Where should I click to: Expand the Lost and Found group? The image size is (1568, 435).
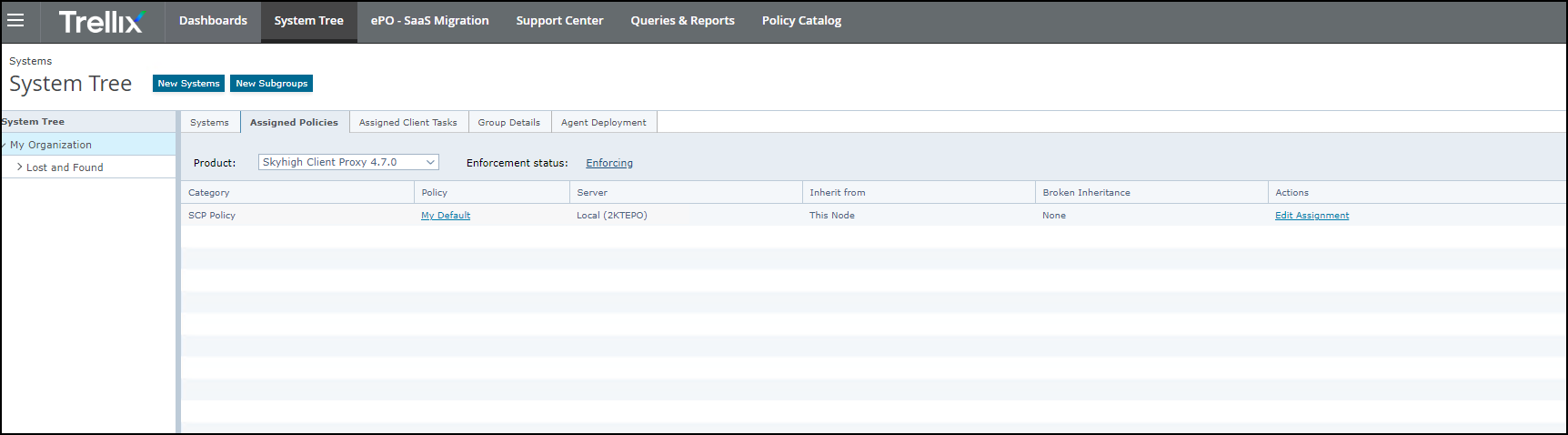pyautogui.click(x=20, y=167)
